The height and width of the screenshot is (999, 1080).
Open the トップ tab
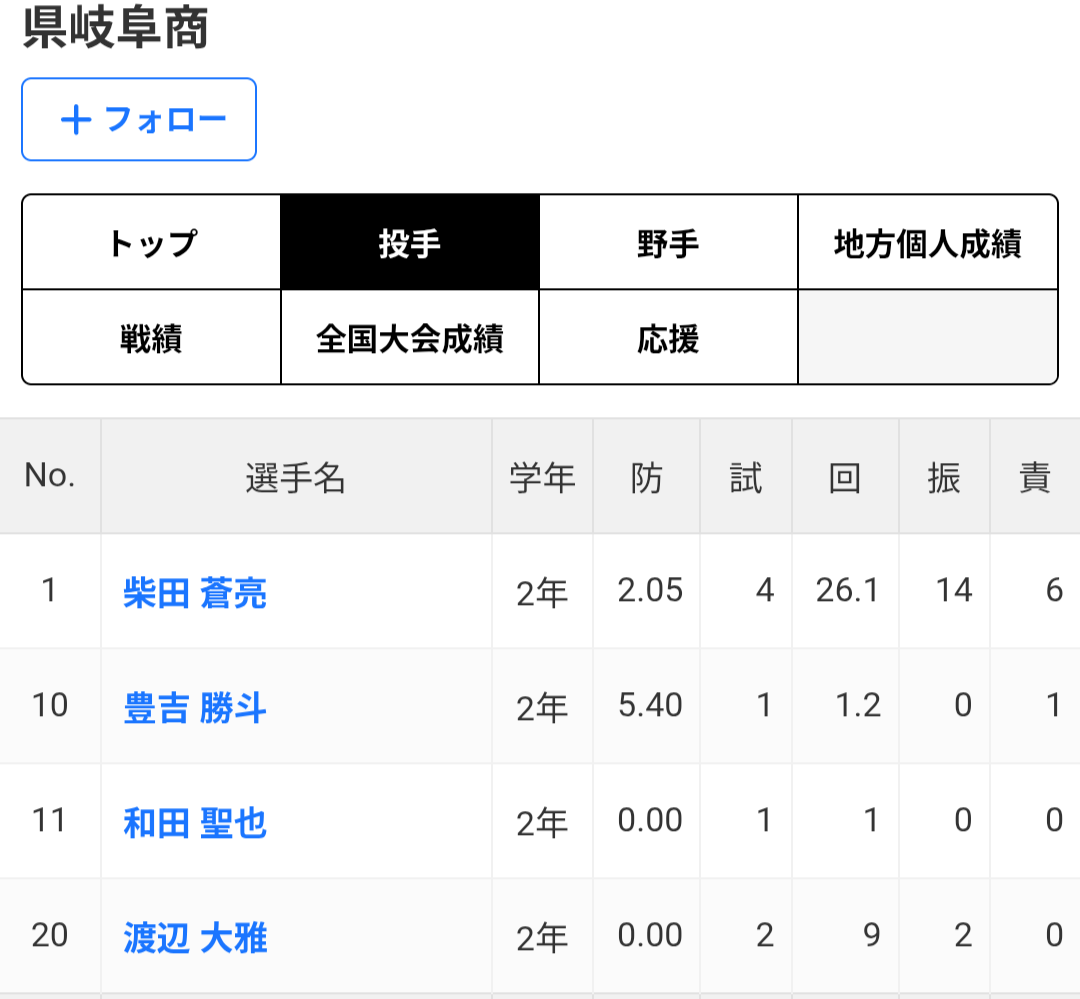pyautogui.click(x=151, y=243)
